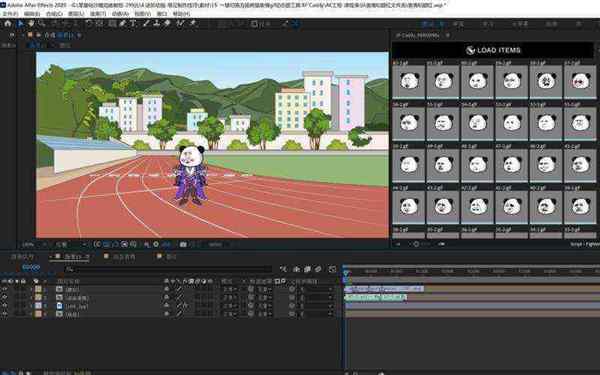Switch to the second composition tab in timeline
Viewport: 600px width, 375px height.
coord(119,257)
